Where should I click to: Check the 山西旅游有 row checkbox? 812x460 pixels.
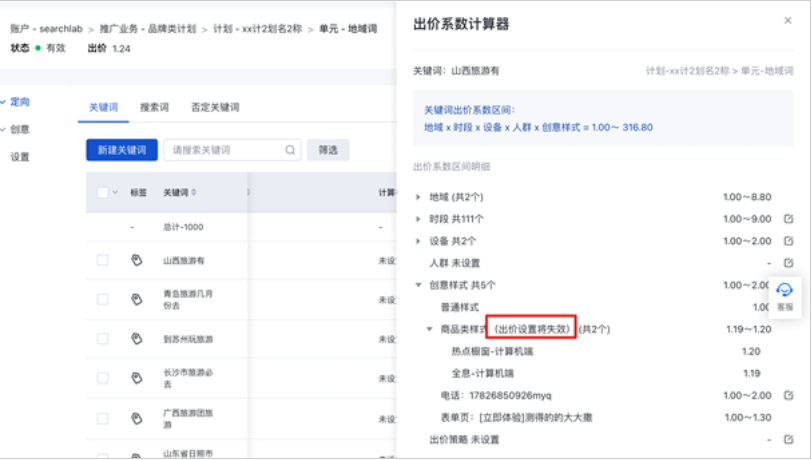[103, 260]
